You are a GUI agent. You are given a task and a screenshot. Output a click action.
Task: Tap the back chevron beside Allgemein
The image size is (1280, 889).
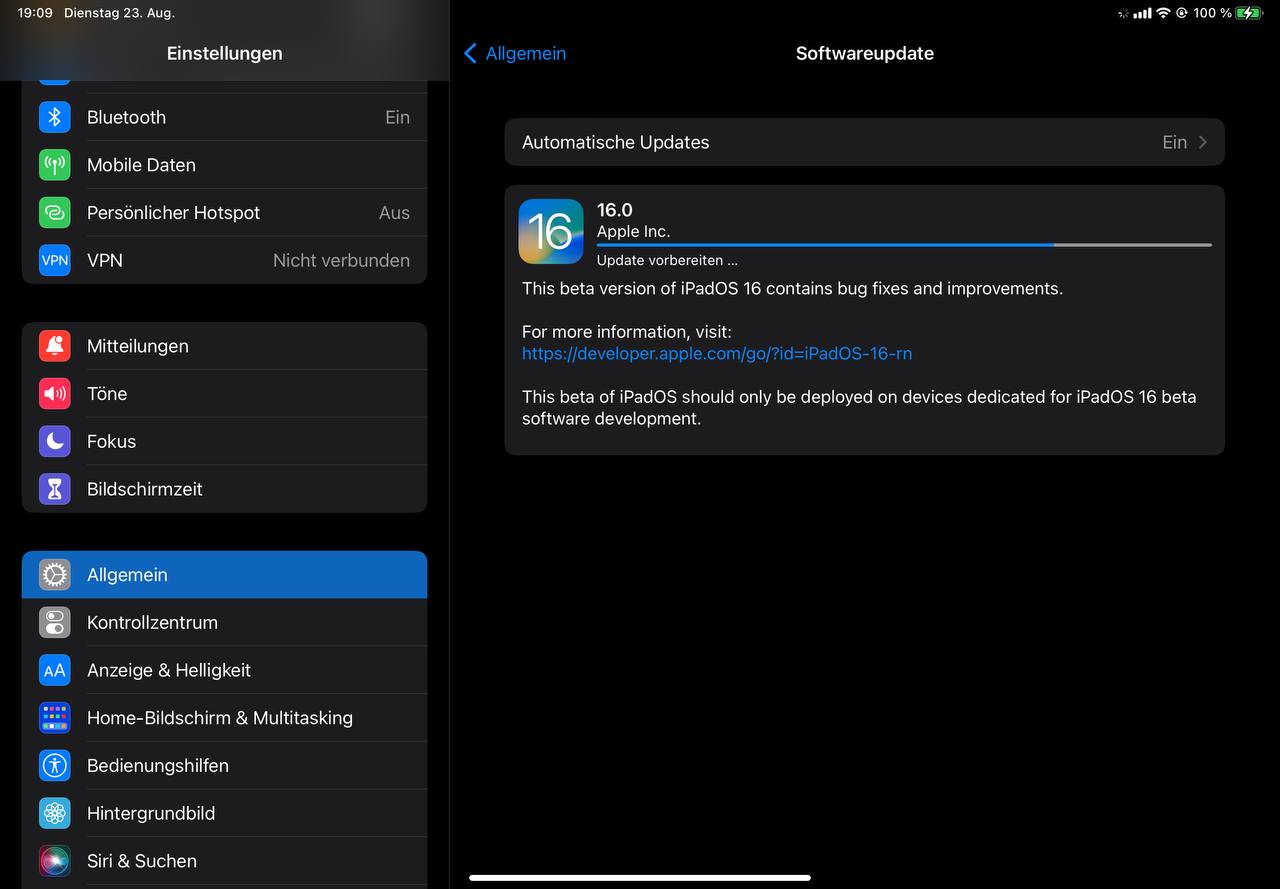pyautogui.click(x=470, y=53)
